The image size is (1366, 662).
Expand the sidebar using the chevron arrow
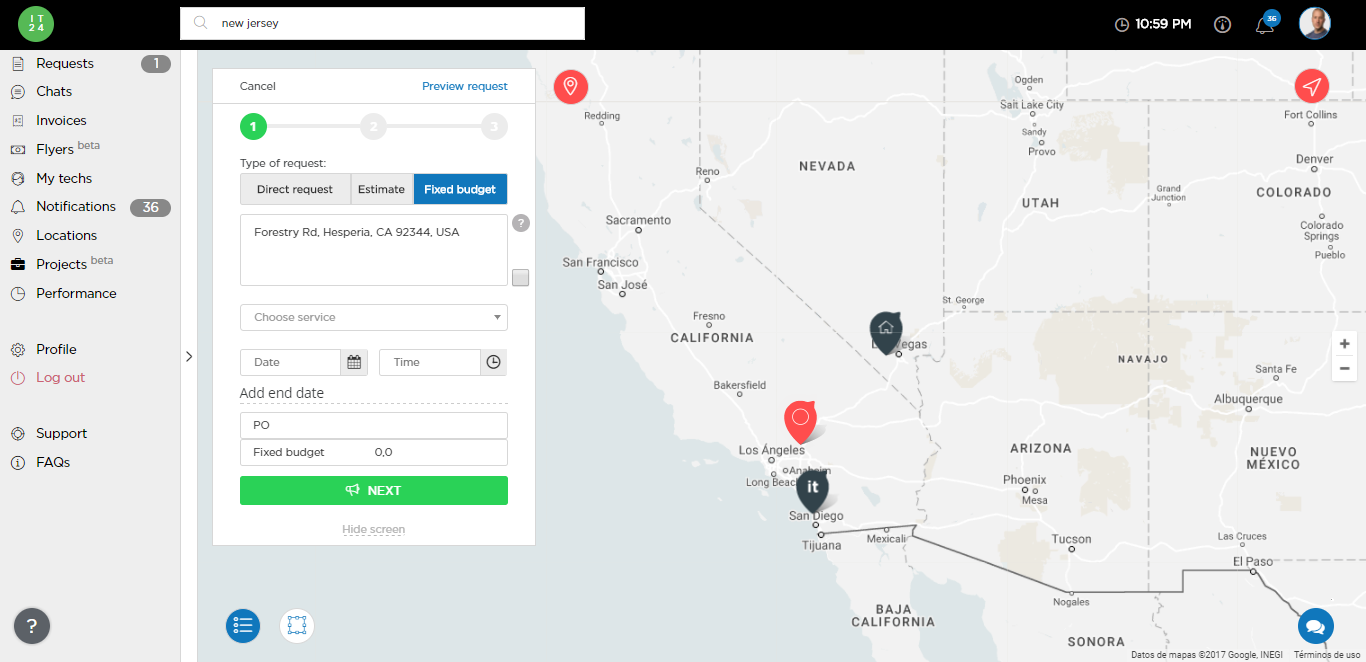pos(189,356)
